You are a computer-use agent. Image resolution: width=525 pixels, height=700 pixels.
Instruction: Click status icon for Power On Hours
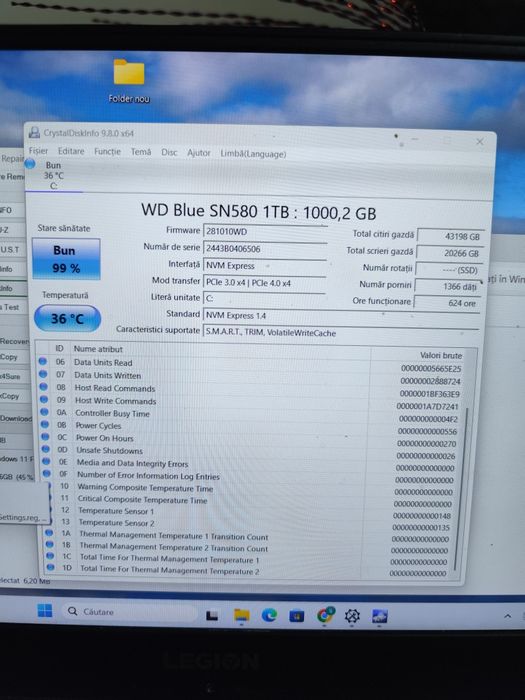pyautogui.click(x=46, y=437)
